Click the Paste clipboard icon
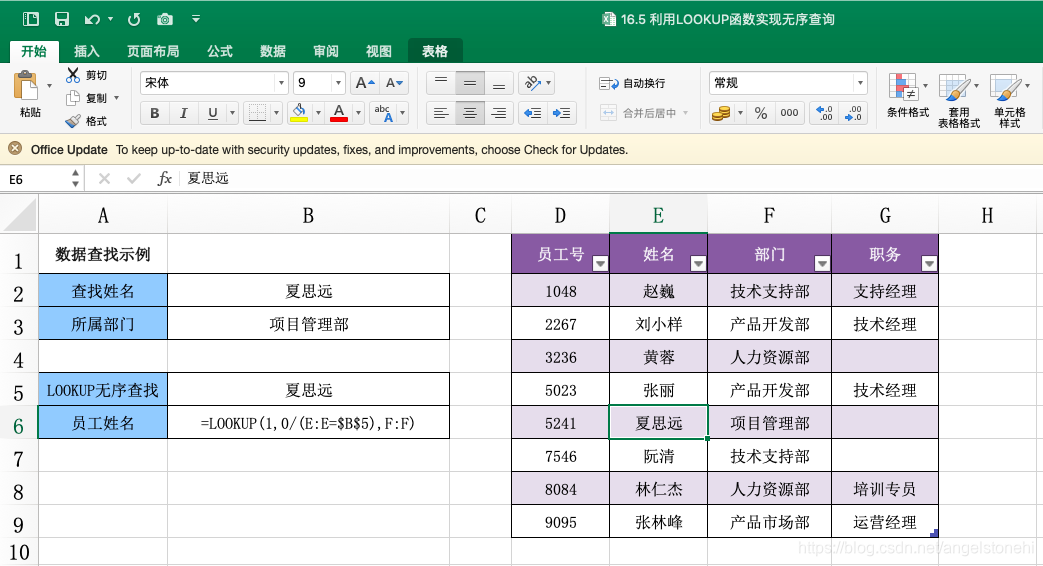The width and height of the screenshot is (1043, 566). tap(26, 86)
